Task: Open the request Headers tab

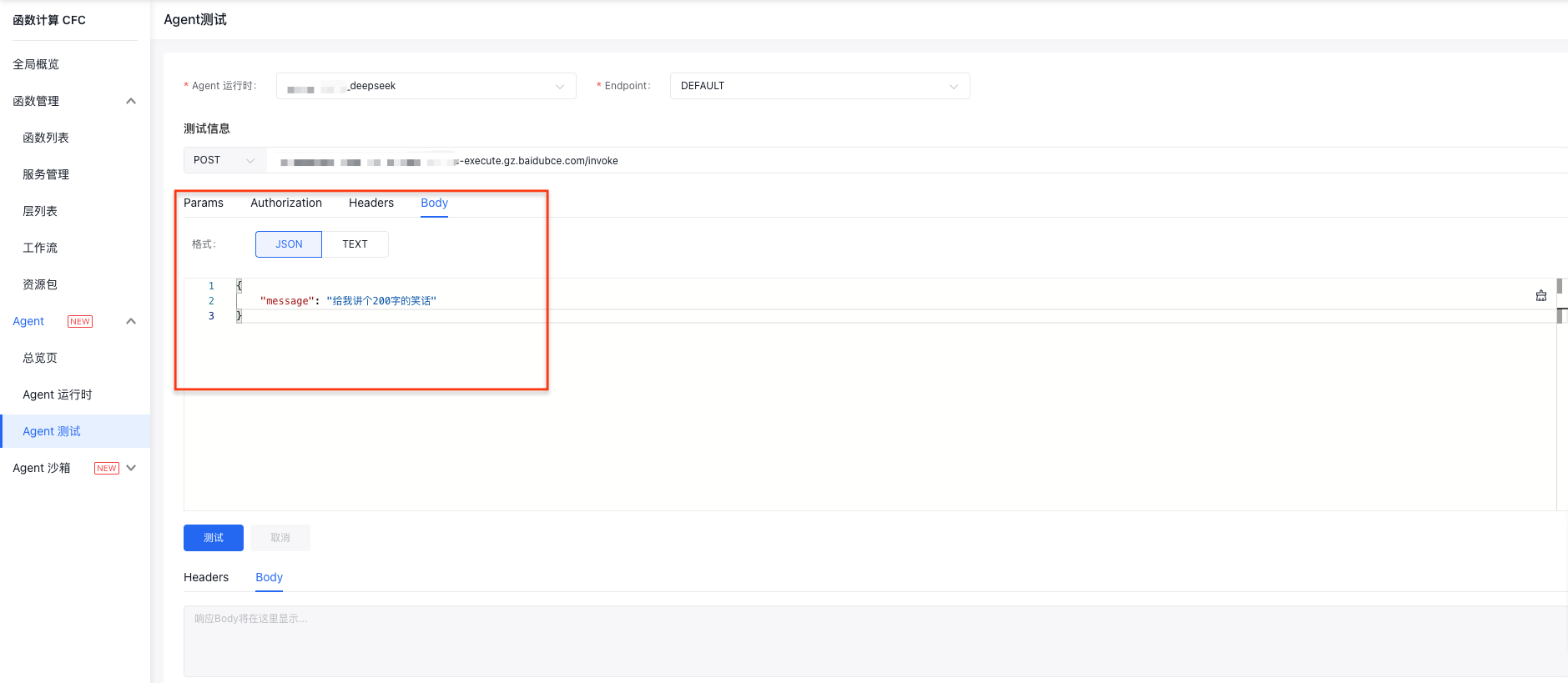Action: point(371,203)
